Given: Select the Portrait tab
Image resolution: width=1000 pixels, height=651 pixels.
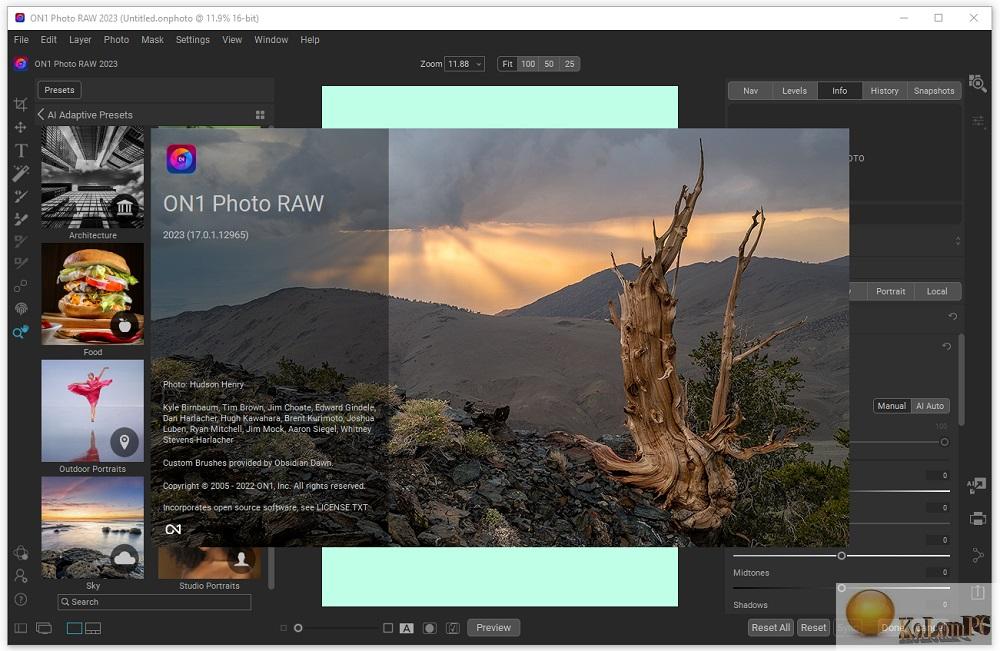Looking at the screenshot, I should coord(890,291).
